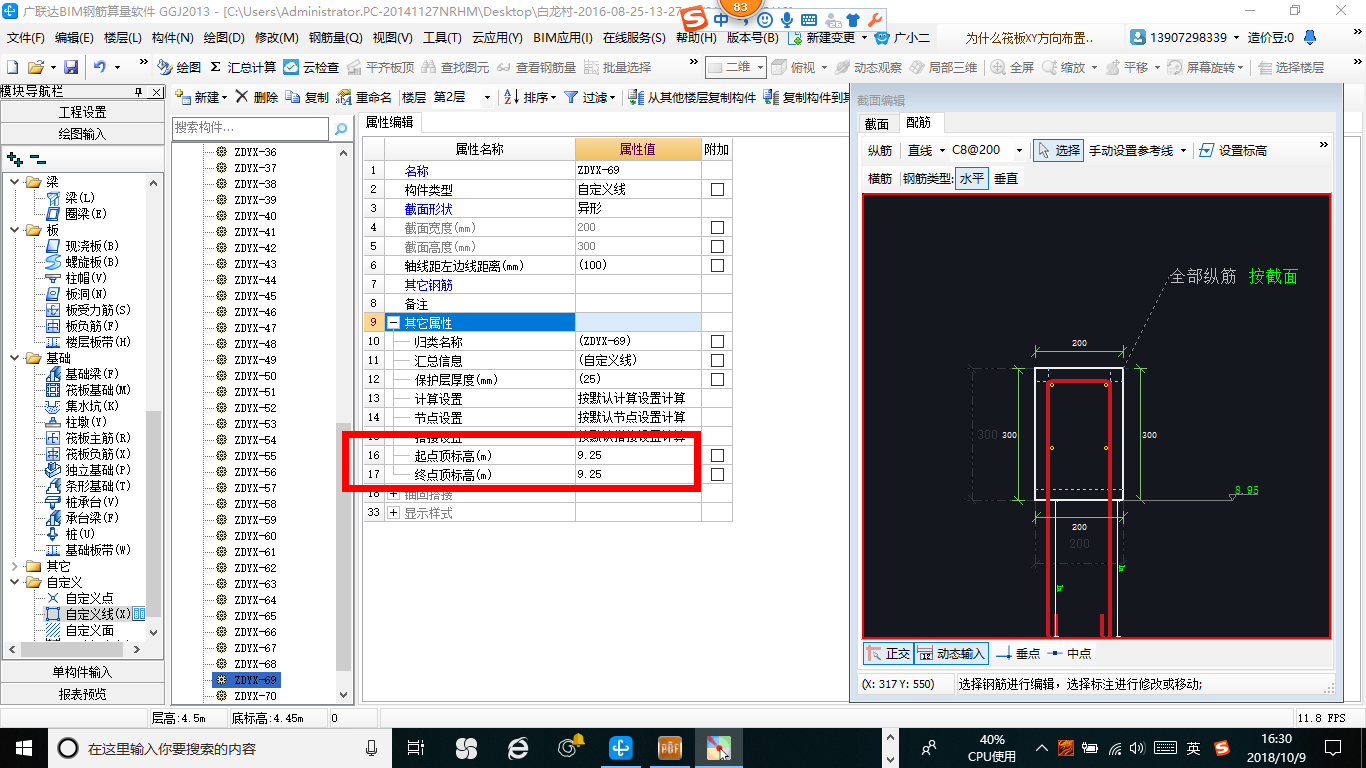Open 过滤 filter options
The image size is (1366, 768).
590,97
